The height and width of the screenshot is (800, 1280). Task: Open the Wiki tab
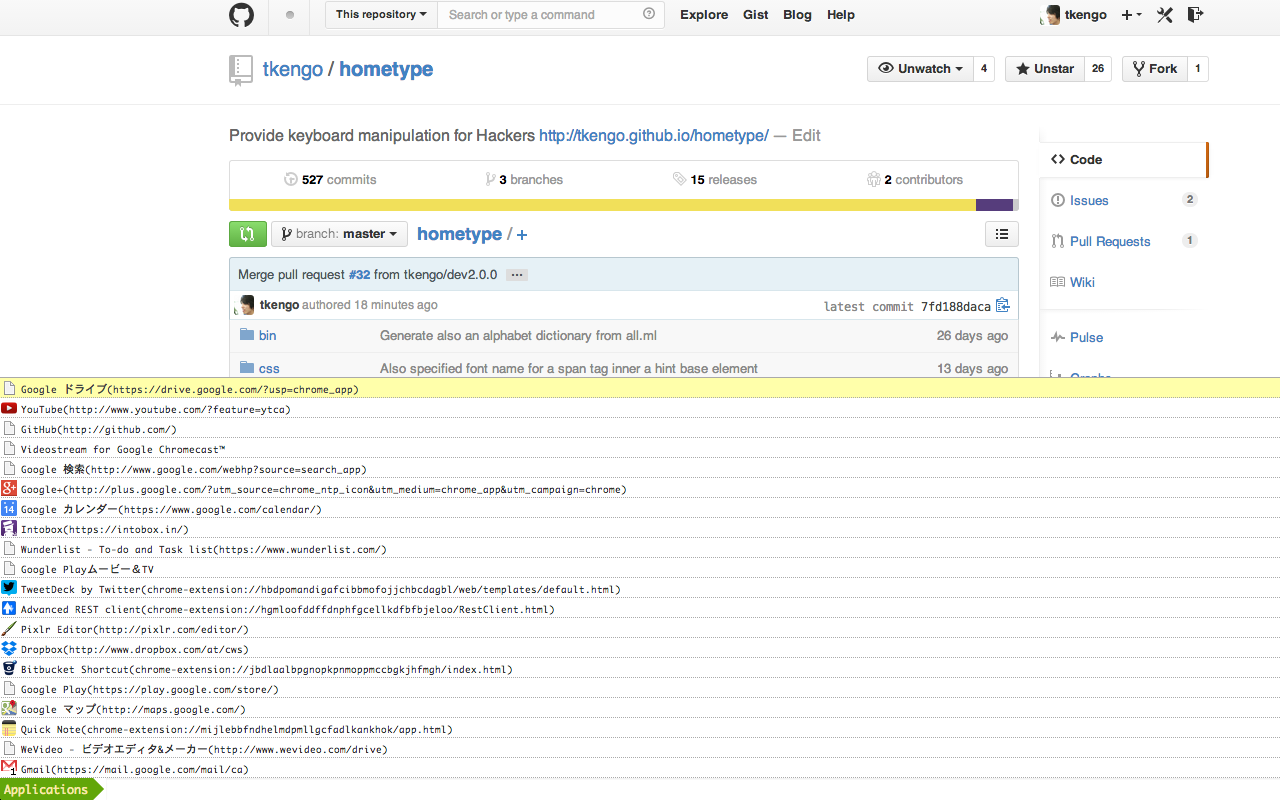point(1123,282)
